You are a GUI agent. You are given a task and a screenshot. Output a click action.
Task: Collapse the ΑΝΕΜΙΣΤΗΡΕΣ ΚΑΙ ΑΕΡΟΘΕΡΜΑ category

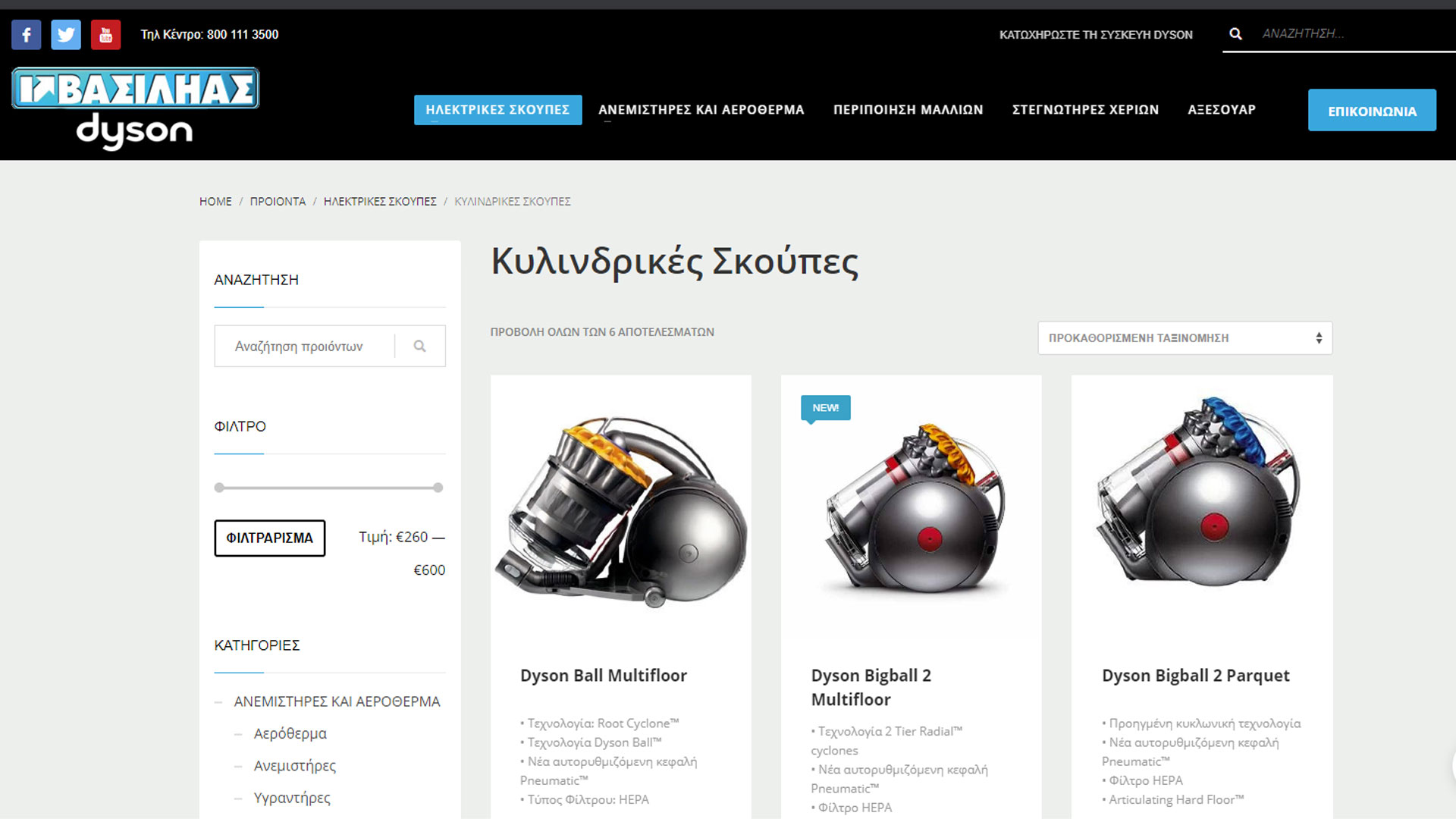tap(218, 702)
